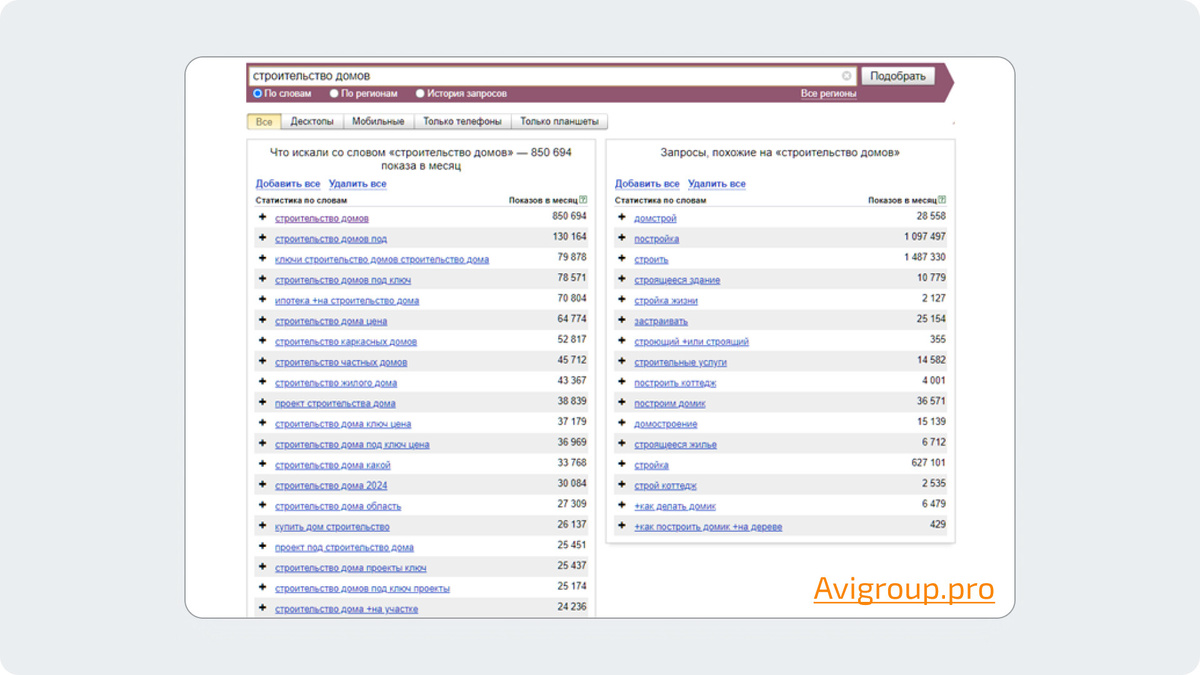Open the similar query 'строящий +или строящий'

click(x=691, y=341)
